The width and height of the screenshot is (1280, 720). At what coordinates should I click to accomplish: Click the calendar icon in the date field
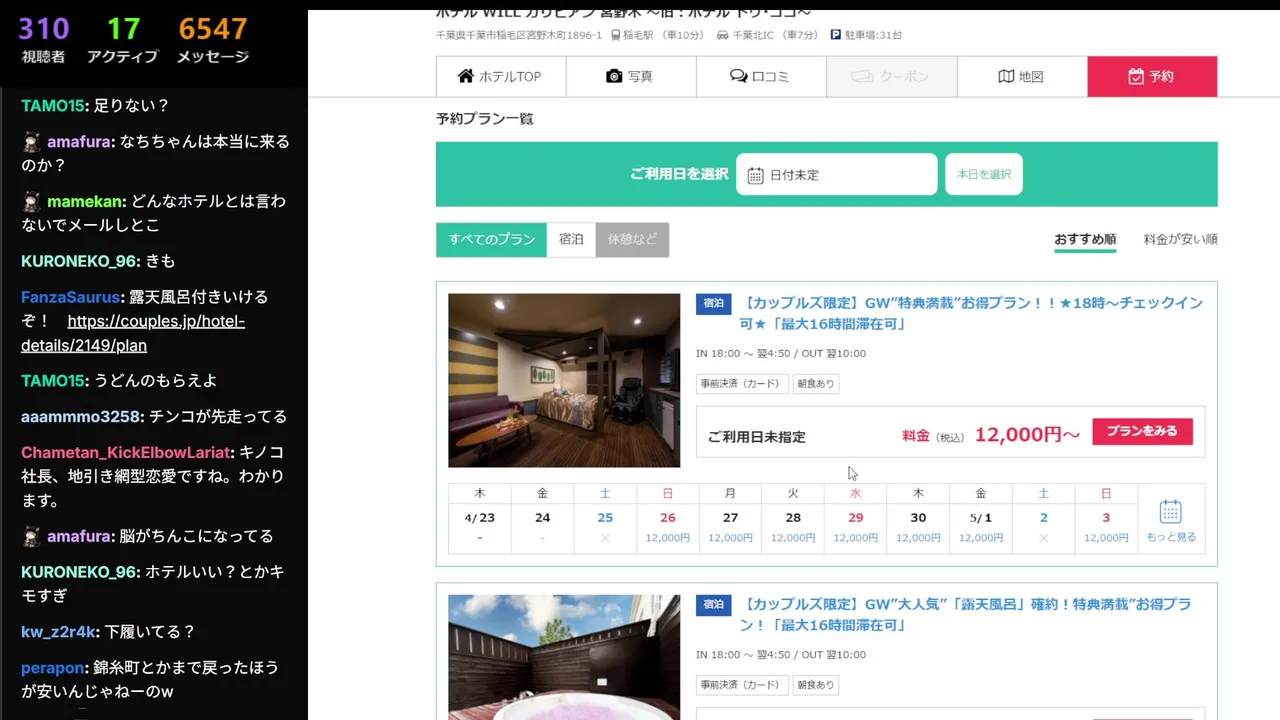pyautogui.click(x=755, y=175)
